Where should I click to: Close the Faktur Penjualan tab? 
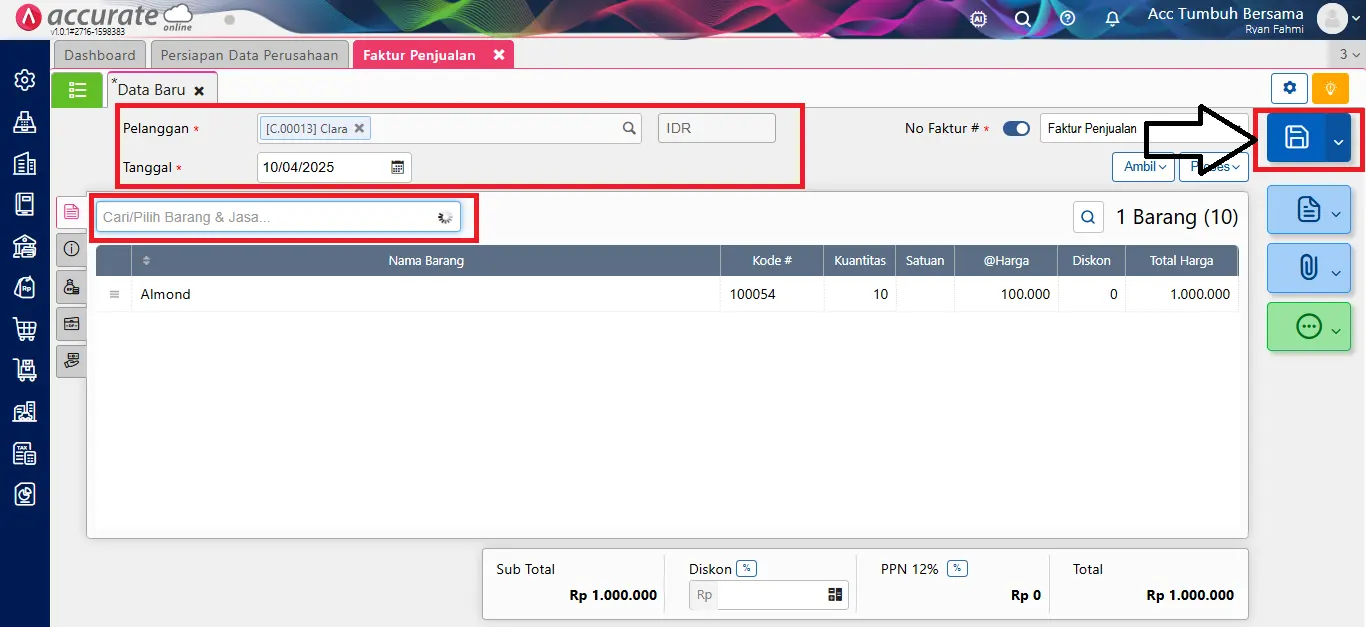click(499, 55)
